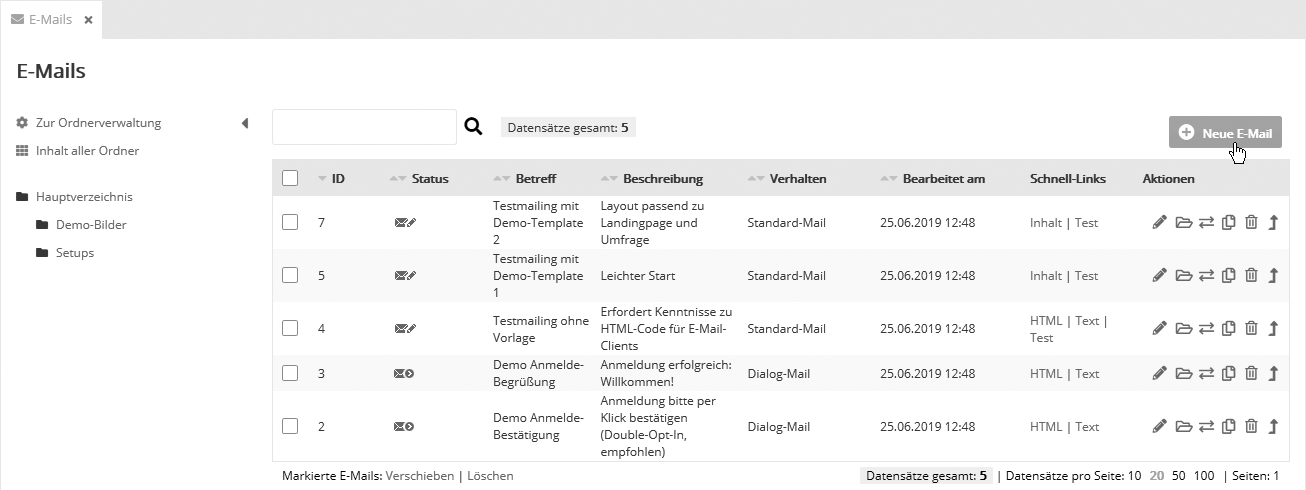The height and width of the screenshot is (490, 1306).
Task: Click the status icon of mail ID 3
Action: coord(404,373)
